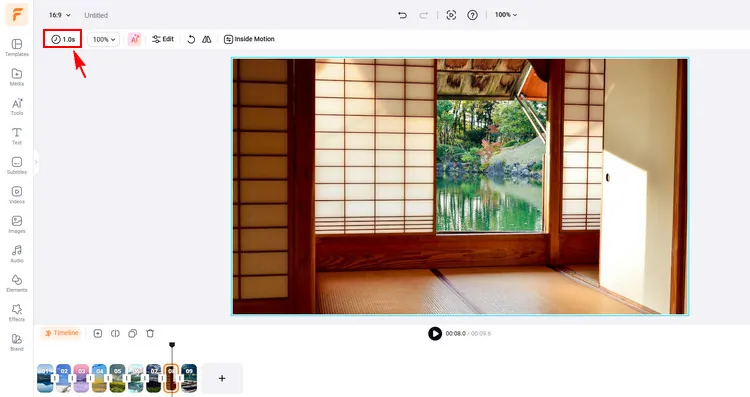Click the Untitled project name field

(96, 15)
